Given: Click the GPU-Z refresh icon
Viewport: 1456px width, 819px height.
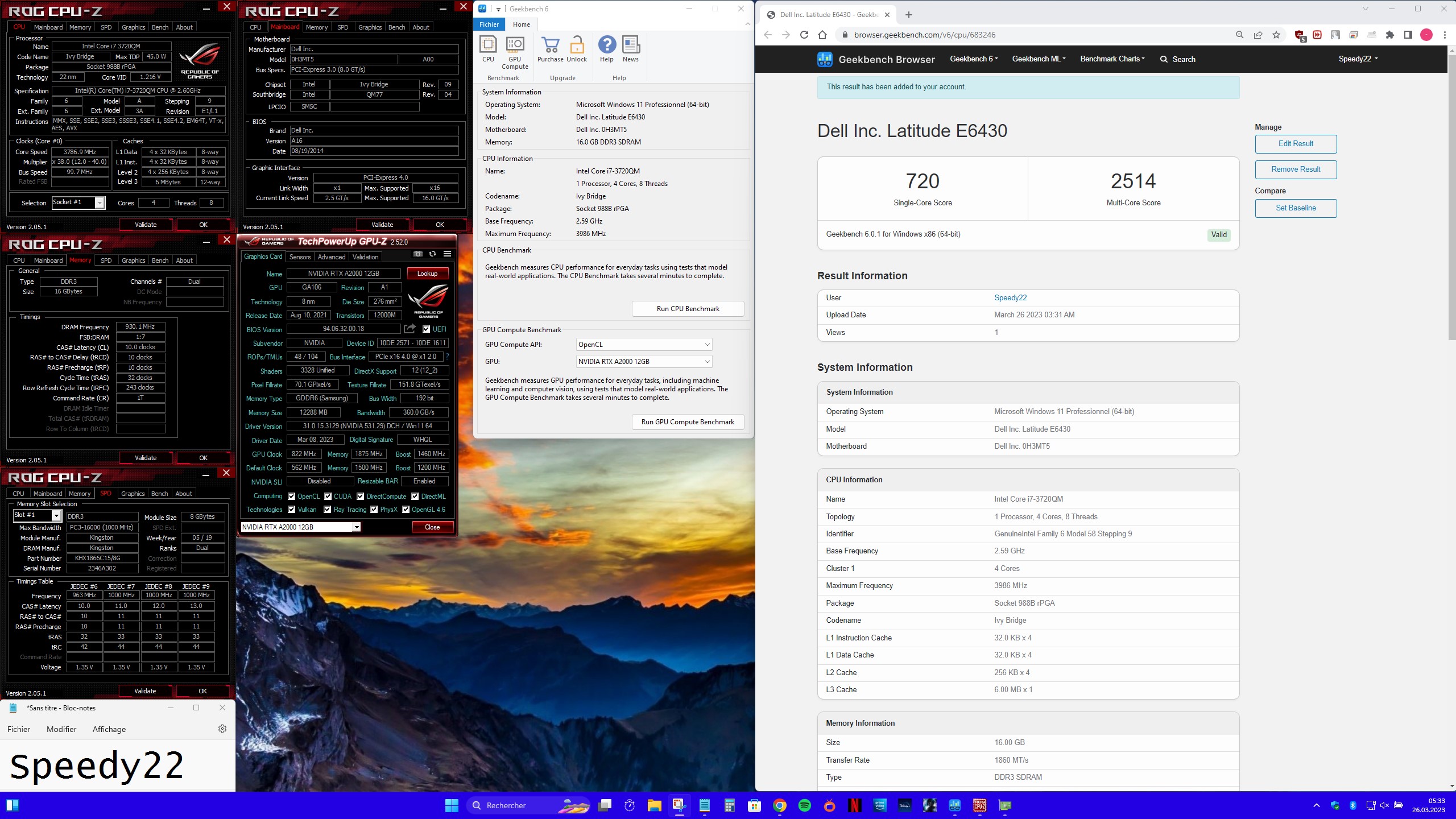Looking at the screenshot, I should coord(432,254).
